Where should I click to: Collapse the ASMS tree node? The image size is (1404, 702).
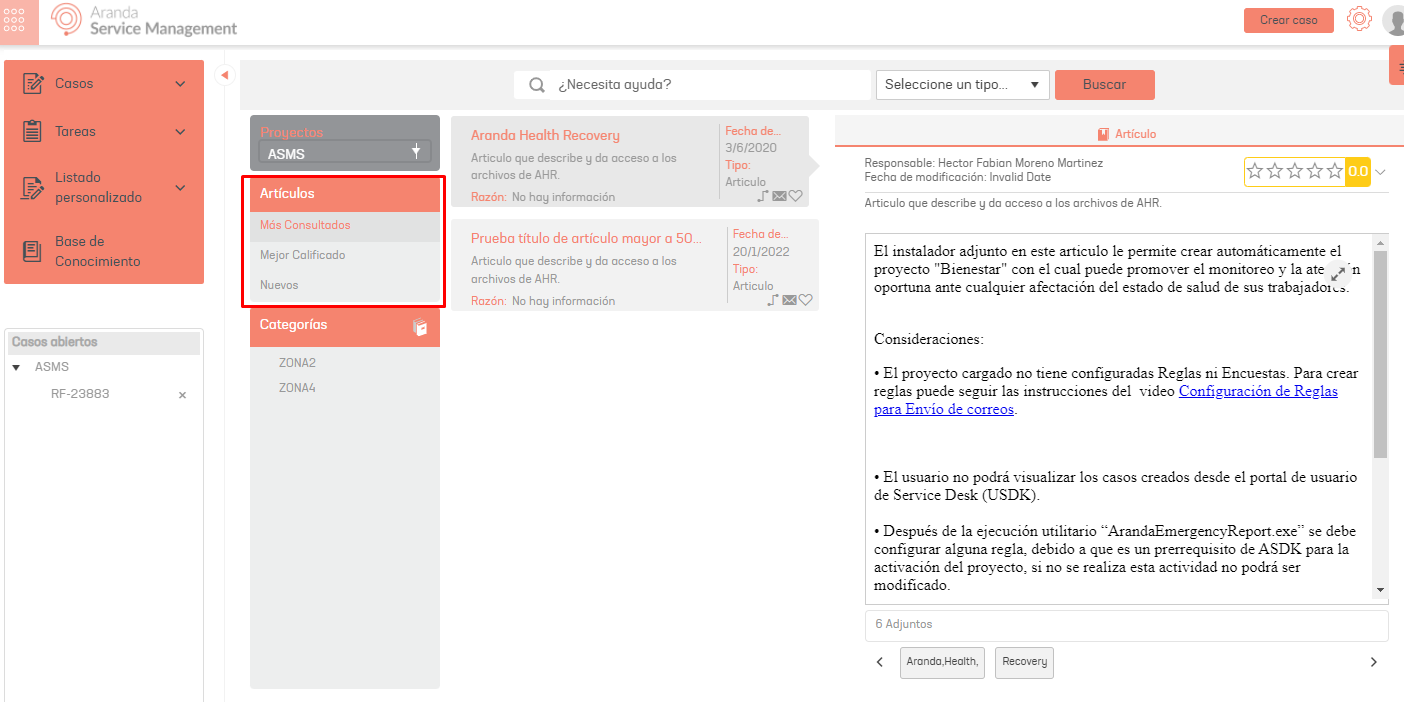pos(16,368)
